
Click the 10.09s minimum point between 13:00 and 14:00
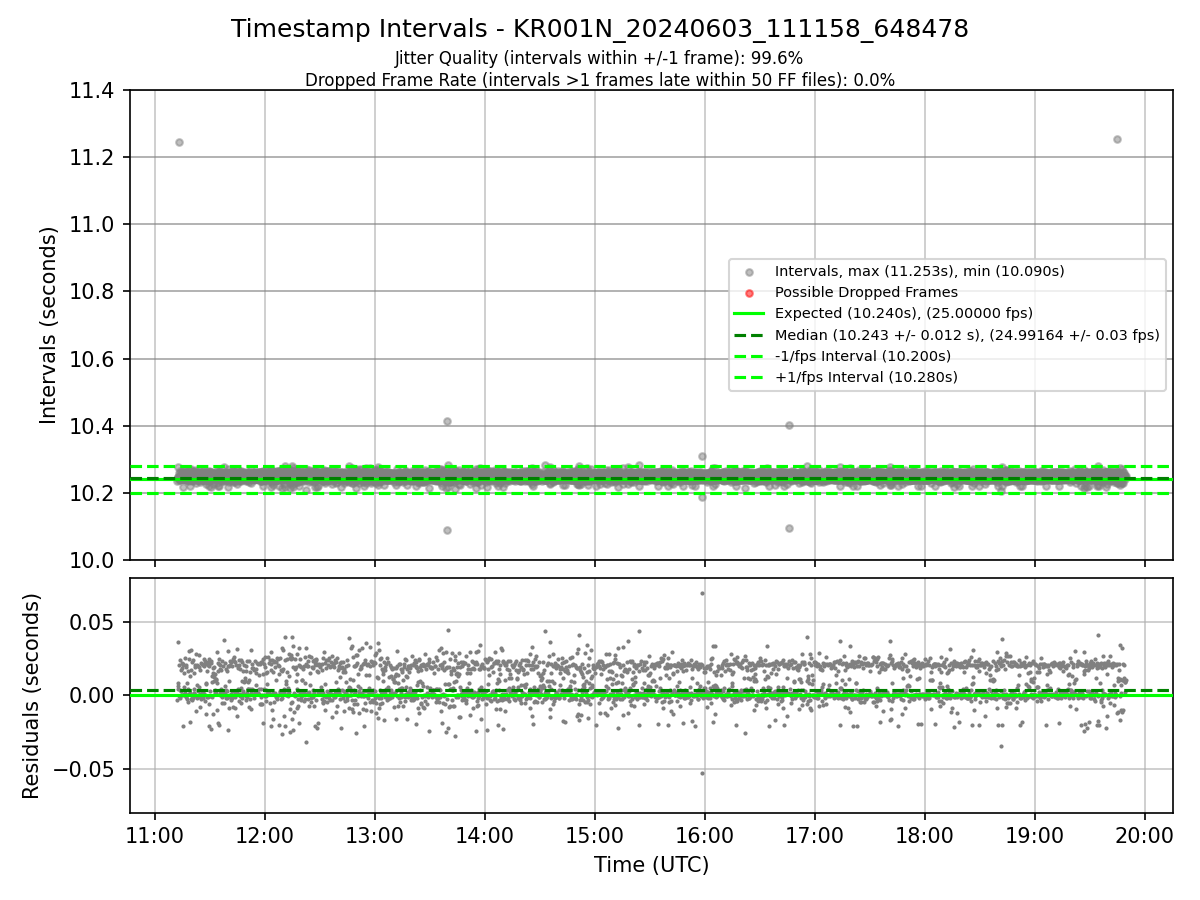coord(447,530)
